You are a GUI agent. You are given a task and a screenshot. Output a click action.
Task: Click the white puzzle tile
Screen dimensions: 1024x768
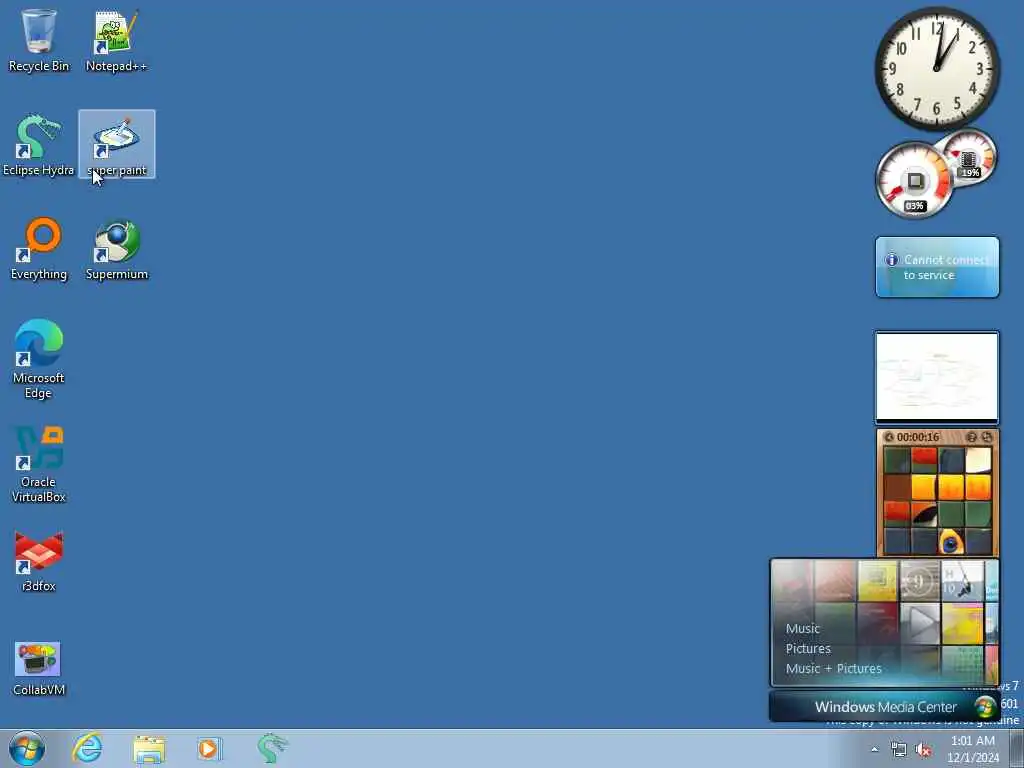click(978, 460)
